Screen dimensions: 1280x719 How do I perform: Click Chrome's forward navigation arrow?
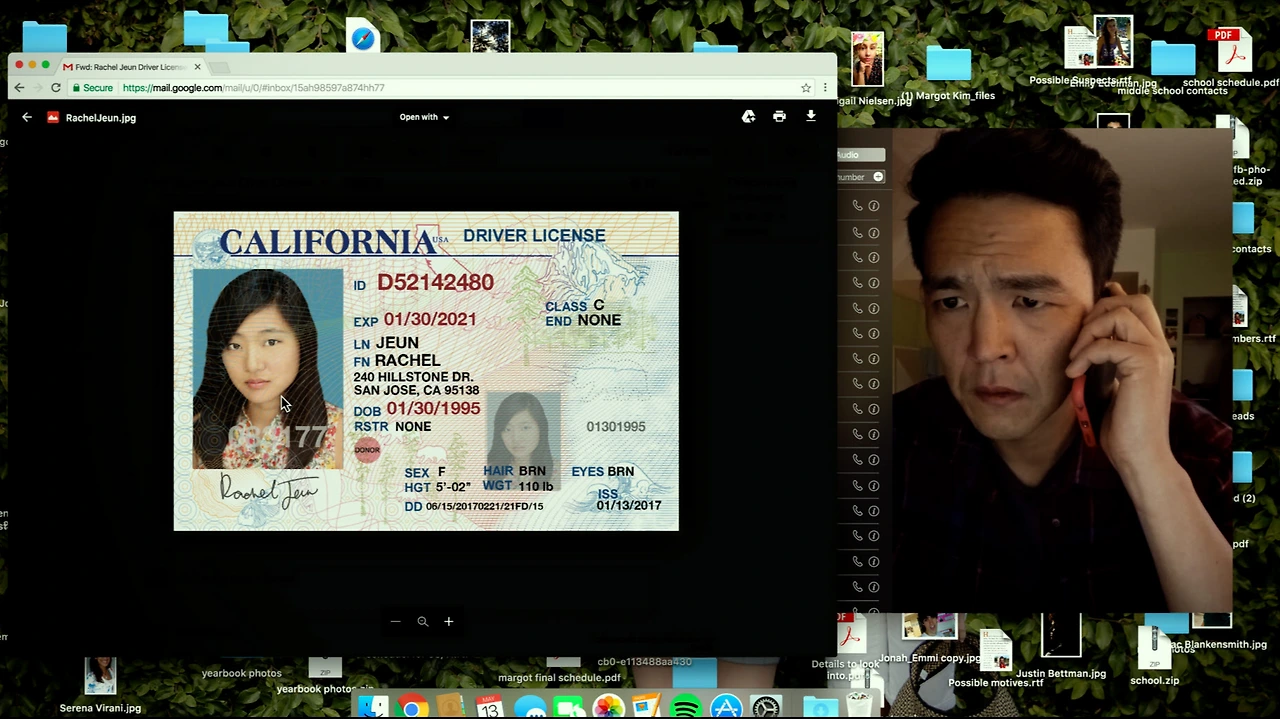[37, 88]
